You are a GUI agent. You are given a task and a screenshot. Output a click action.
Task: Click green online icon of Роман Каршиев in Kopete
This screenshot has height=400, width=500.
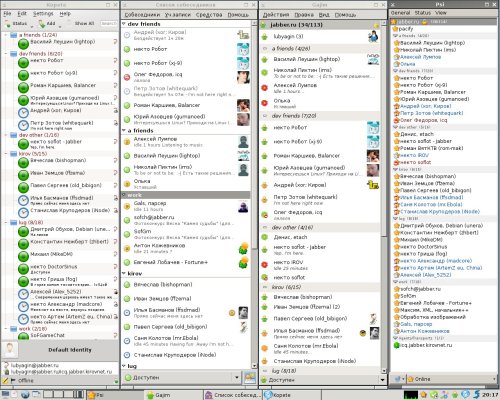[x=23, y=87]
